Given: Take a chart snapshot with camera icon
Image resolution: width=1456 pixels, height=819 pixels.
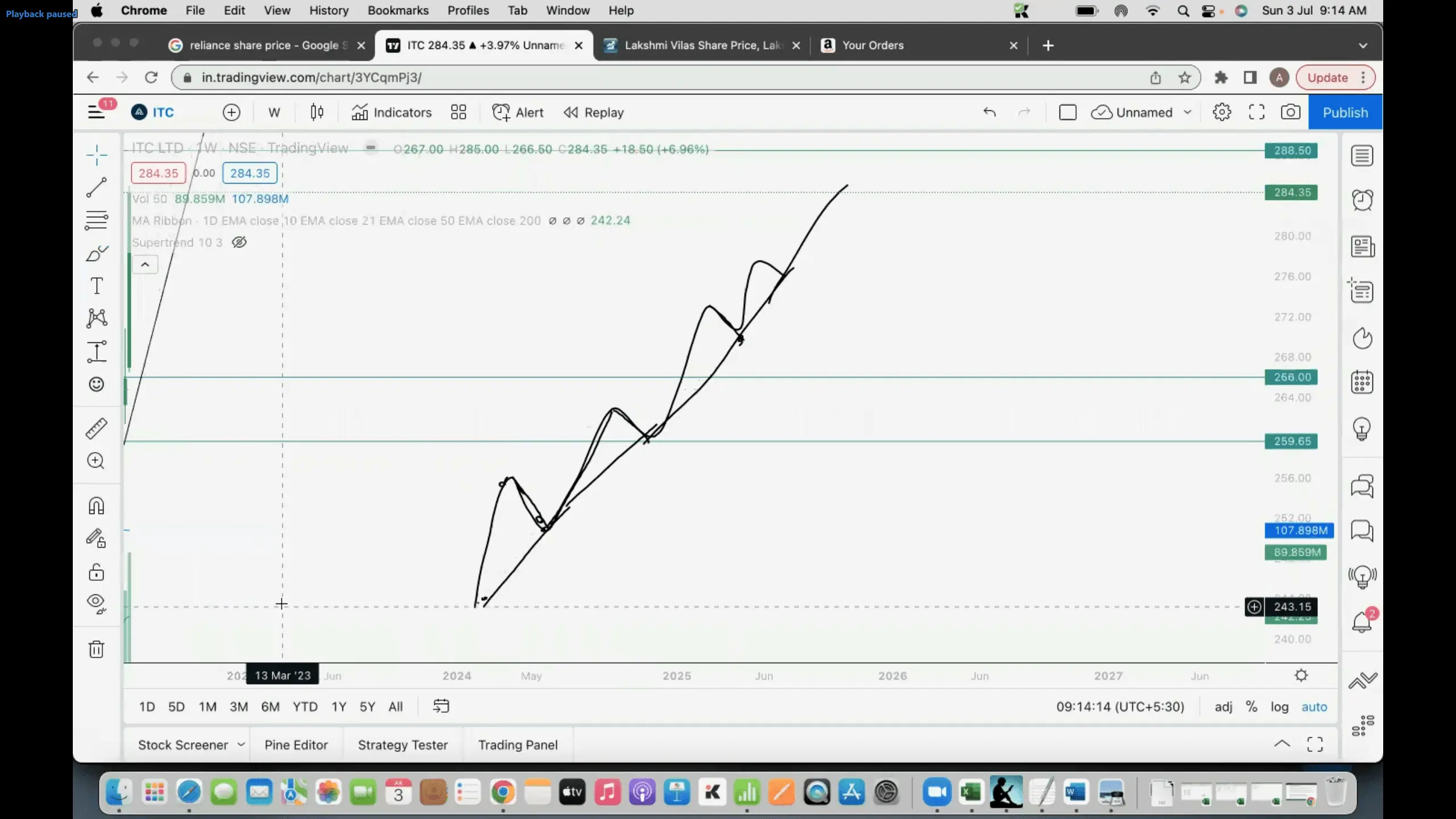Looking at the screenshot, I should coord(1290,112).
